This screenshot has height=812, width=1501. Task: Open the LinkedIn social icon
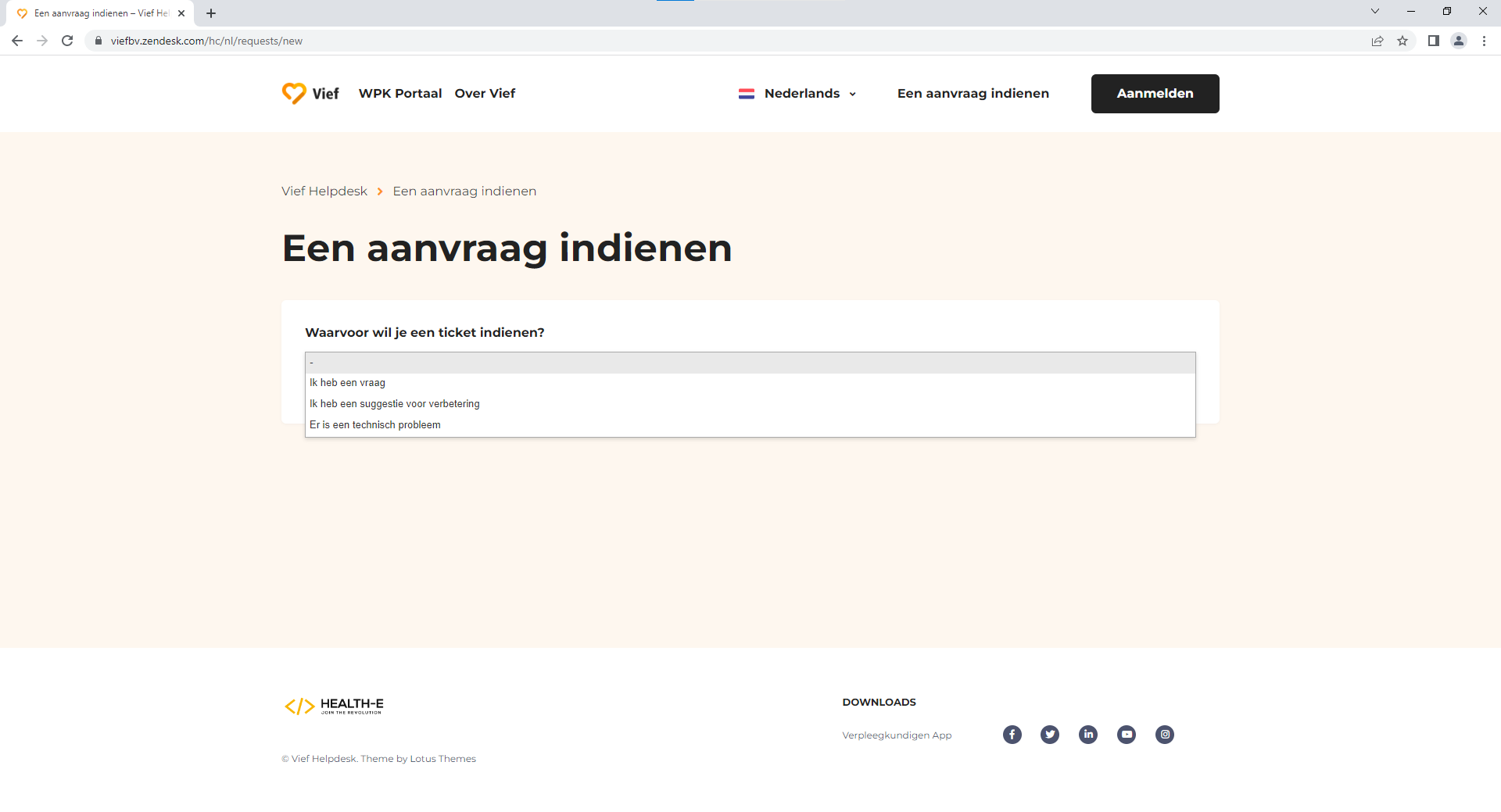click(1088, 735)
